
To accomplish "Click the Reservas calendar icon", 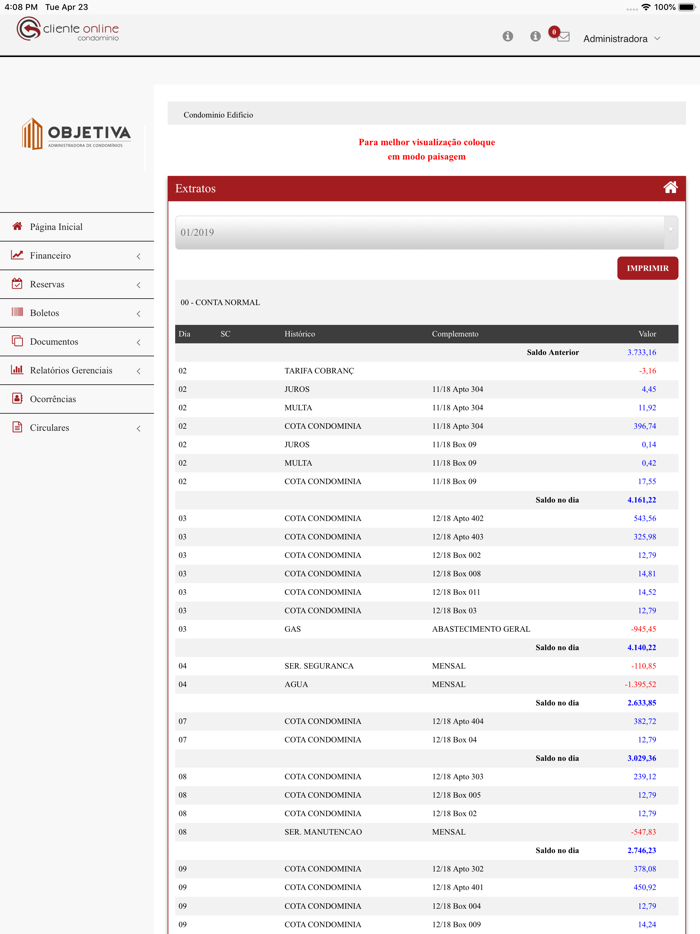I will [17, 284].
